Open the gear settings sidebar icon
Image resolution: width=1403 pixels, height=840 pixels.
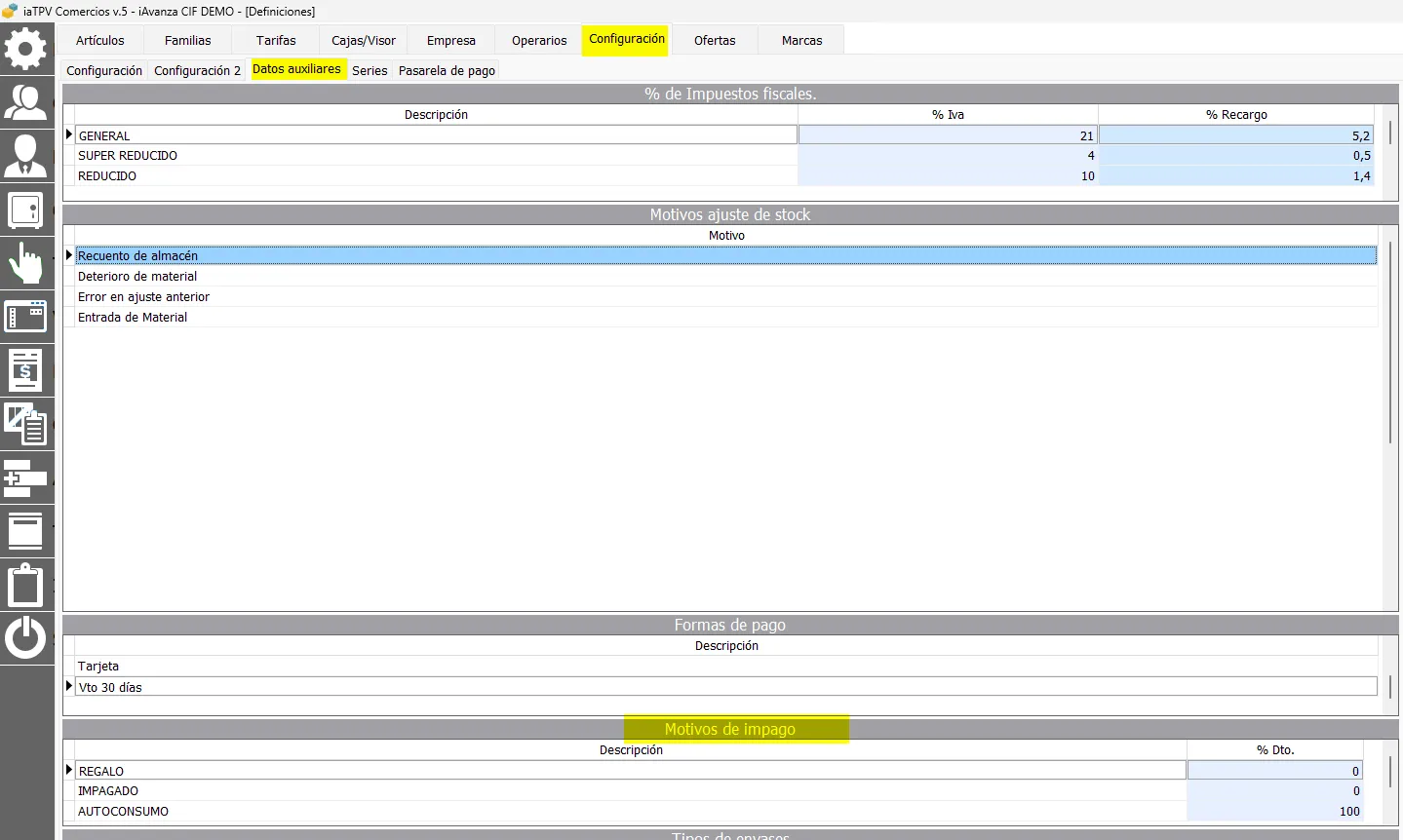26,49
